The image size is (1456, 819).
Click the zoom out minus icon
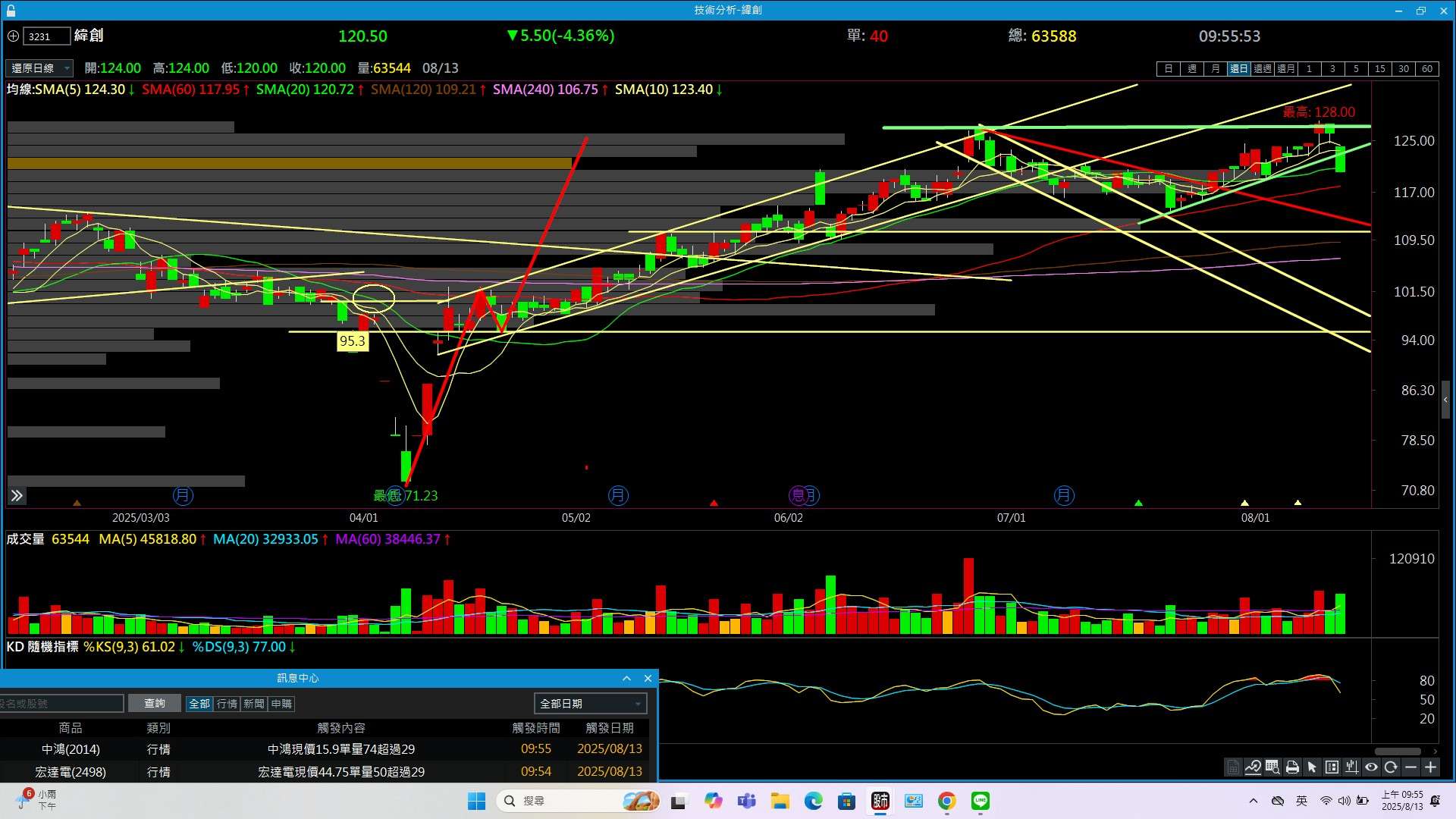tap(1410, 767)
